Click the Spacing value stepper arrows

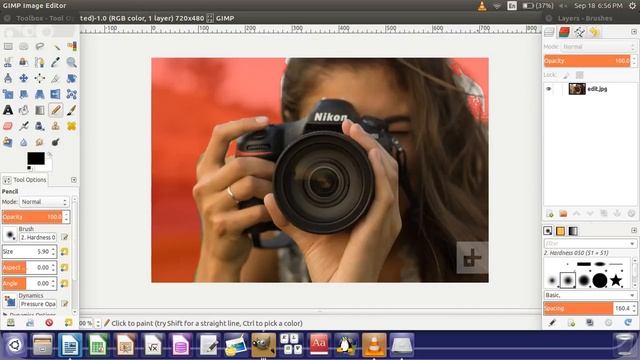633,308
